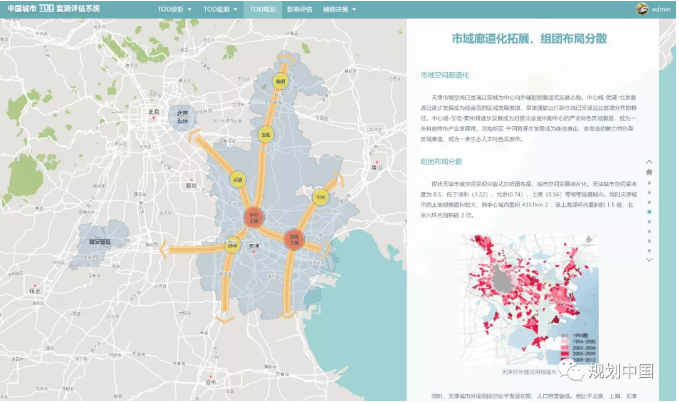Click the yellow 蓟州 node marker
Viewport: 679px width, 403px height.
click(281, 79)
